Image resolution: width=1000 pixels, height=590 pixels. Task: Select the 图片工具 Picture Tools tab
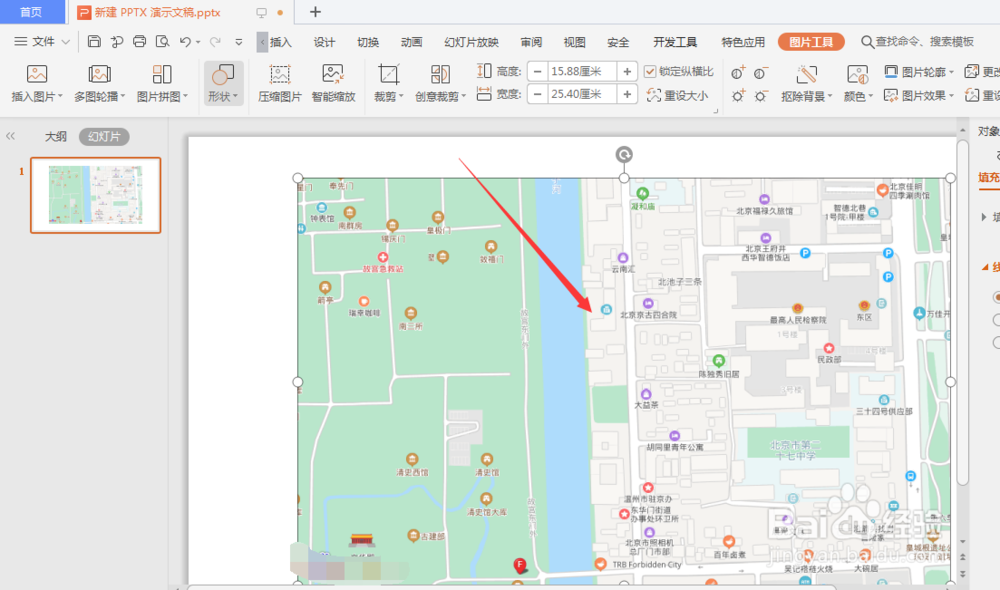point(811,42)
